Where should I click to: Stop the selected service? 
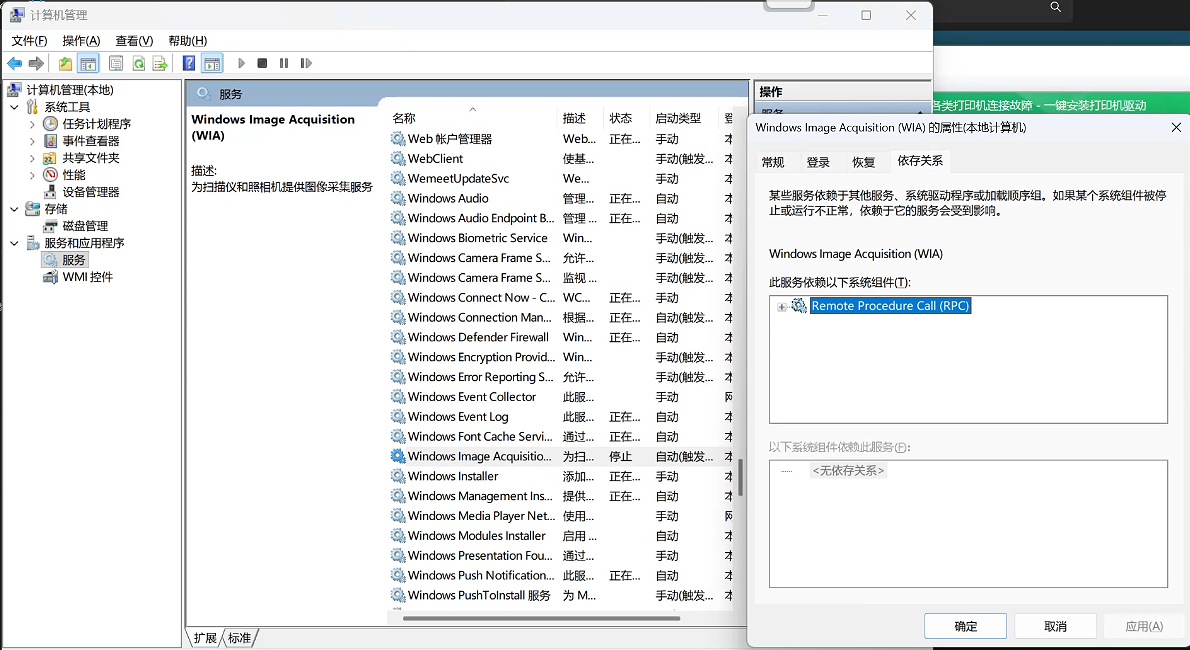[261, 62]
